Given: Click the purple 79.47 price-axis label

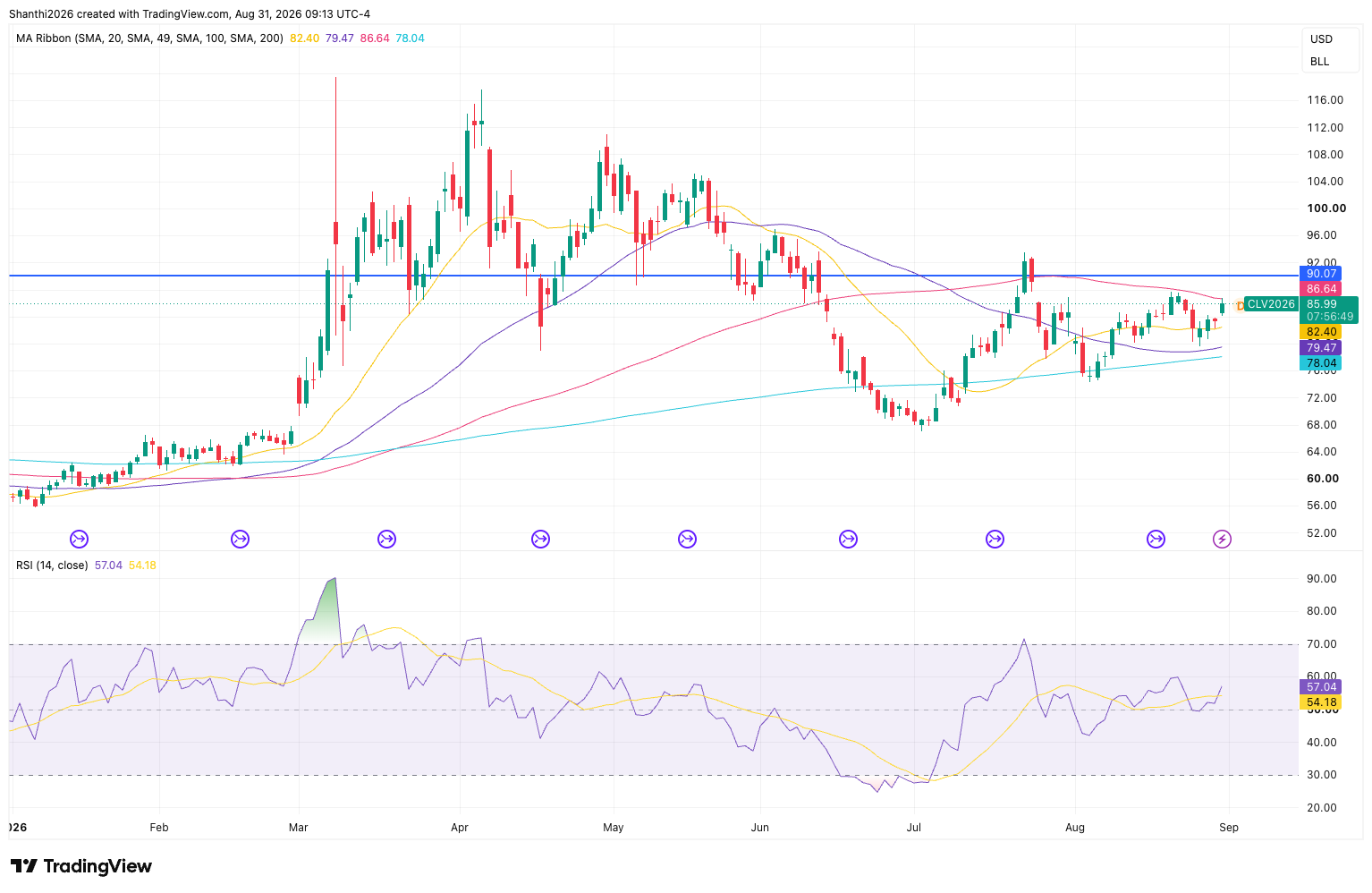Looking at the screenshot, I should tap(1320, 348).
